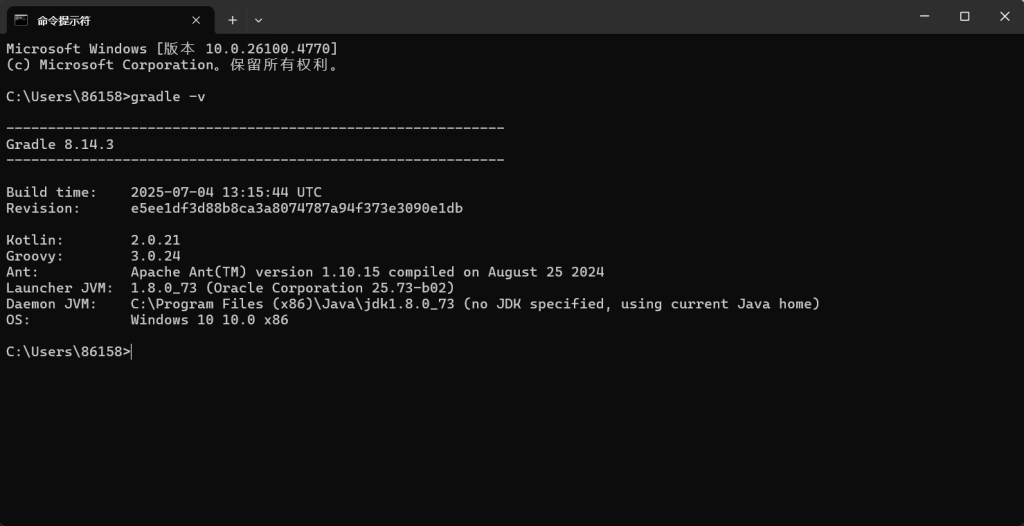Viewport: 1024px width, 526px height.
Task: Expand the new tab profile dropdown chevron
Action: pyautogui.click(x=259, y=19)
